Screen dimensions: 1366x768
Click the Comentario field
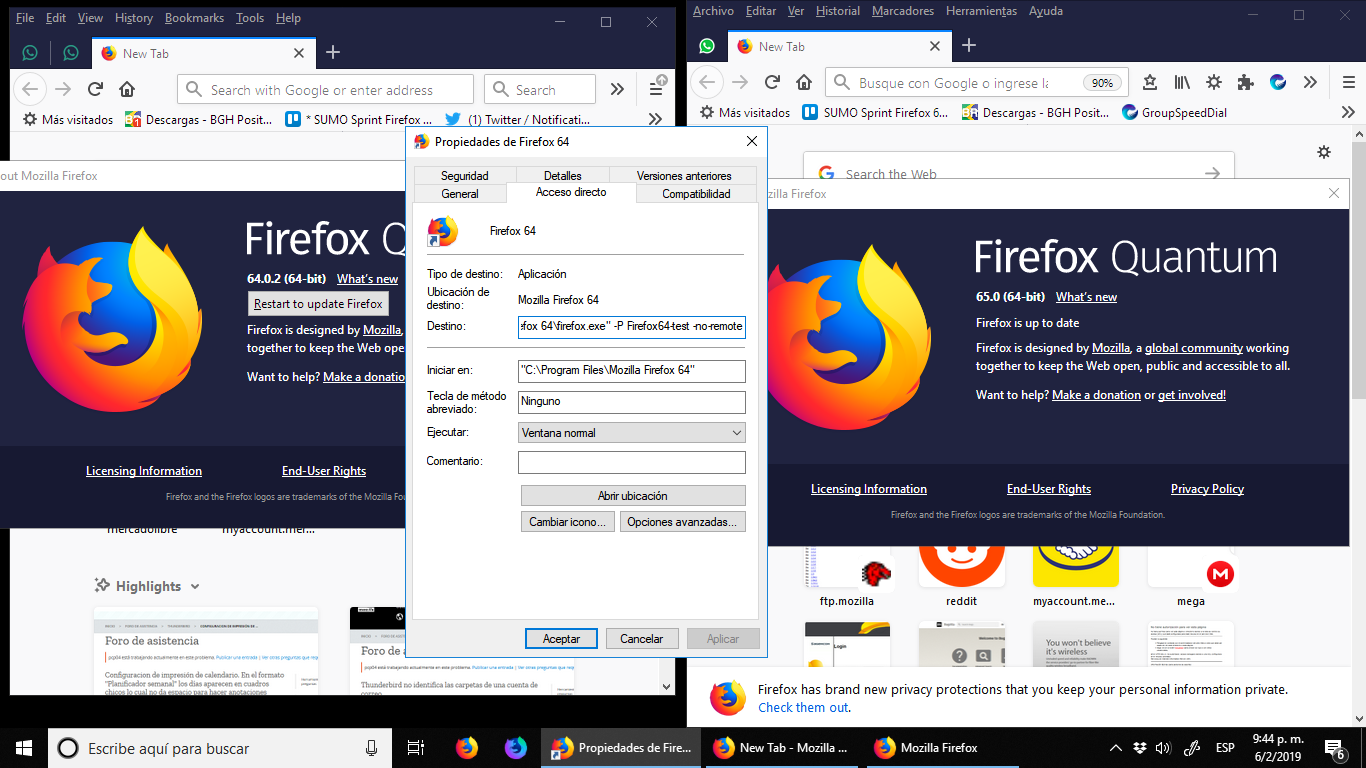click(632, 462)
